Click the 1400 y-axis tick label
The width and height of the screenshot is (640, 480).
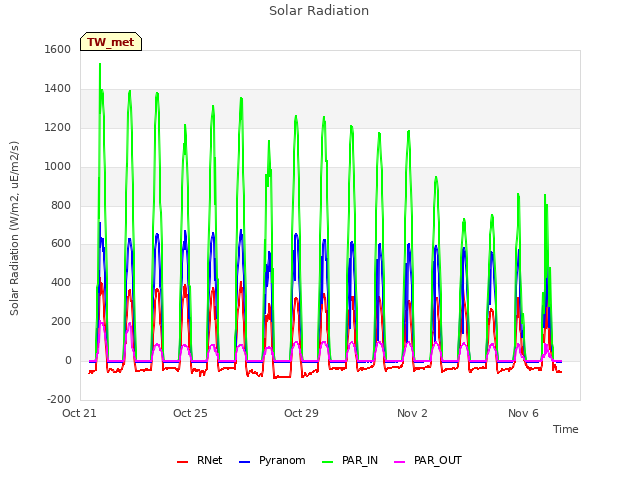coord(58,88)
